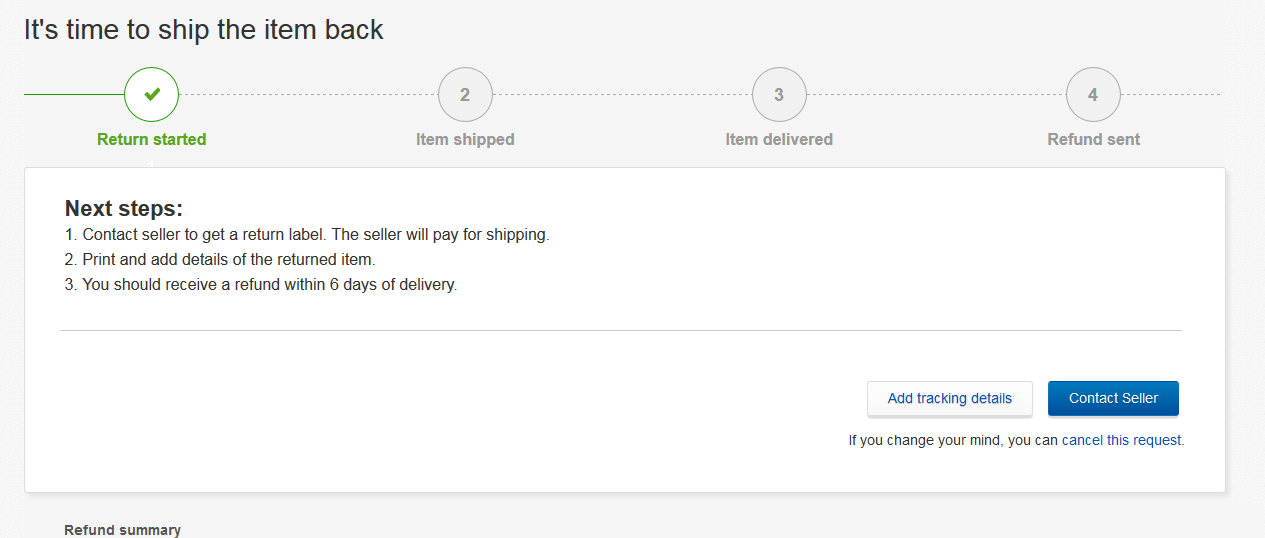Click the "It's time to ship the item back" heading
The height and width of the screenshot is (538, 1265).
pos(204,30)
